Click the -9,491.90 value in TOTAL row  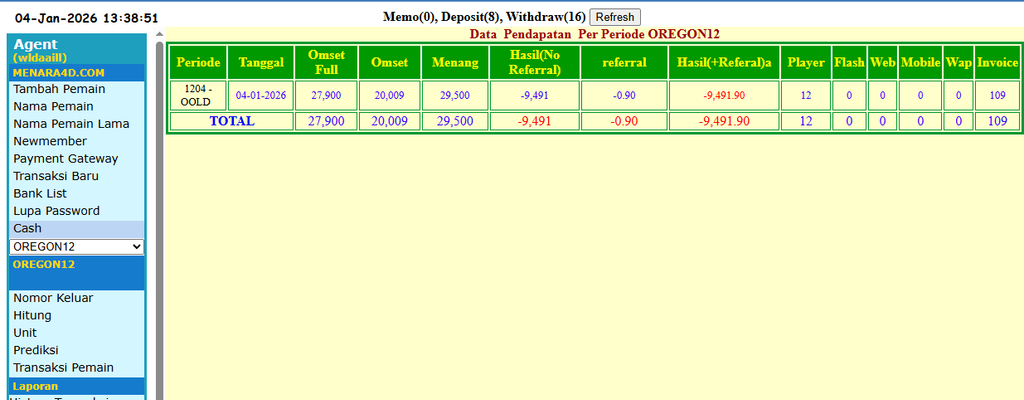[x=724, y=121]
